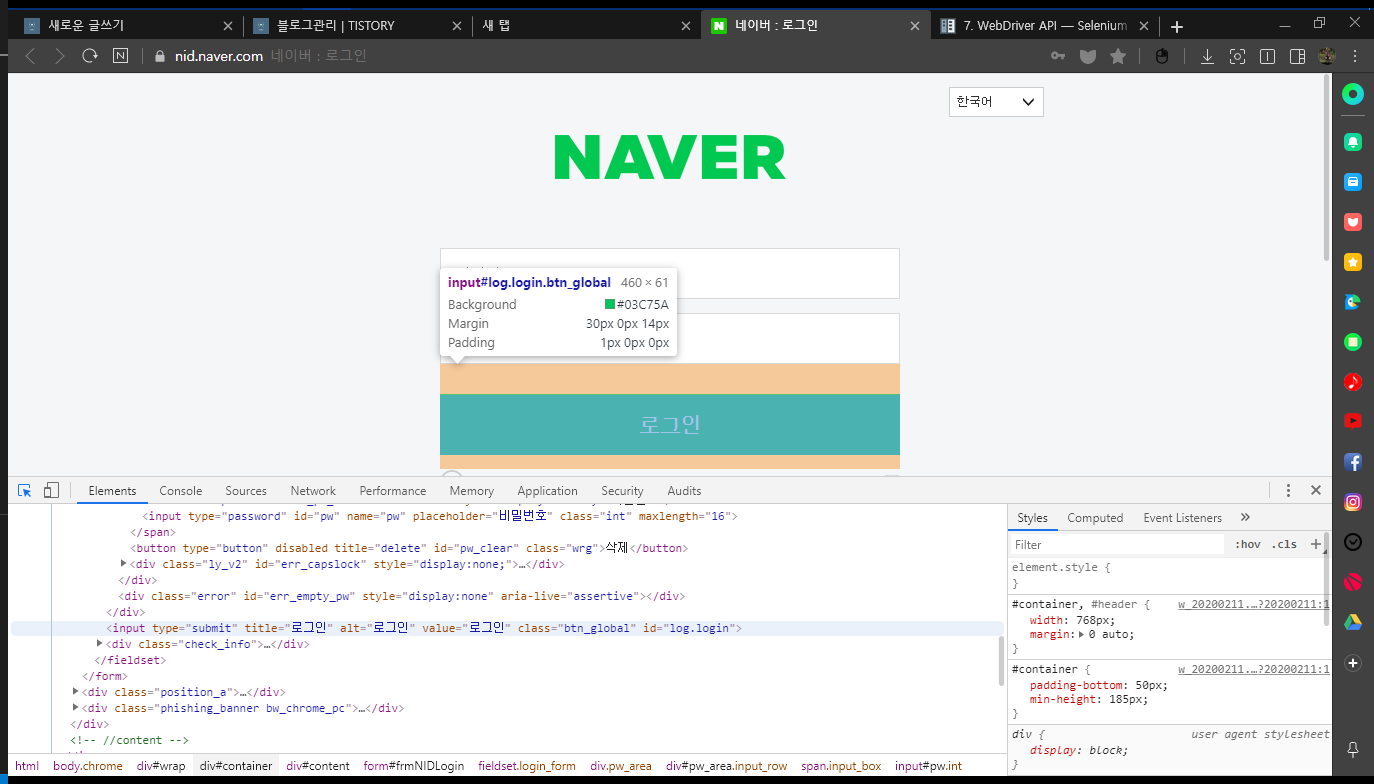1374x784 pixels.
Task: Add a new sidebar item with plus icon
Action: pos(1353,662)
